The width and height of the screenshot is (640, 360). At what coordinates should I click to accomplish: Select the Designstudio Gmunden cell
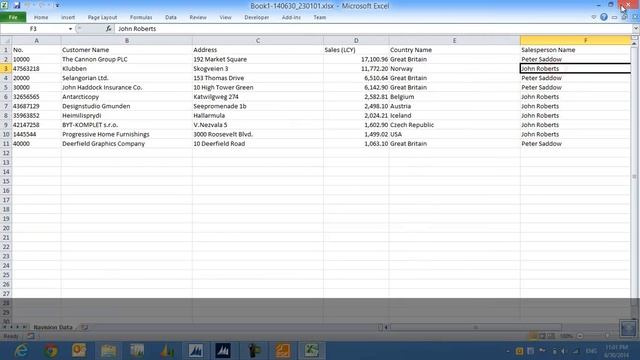[x=127, y=106]
